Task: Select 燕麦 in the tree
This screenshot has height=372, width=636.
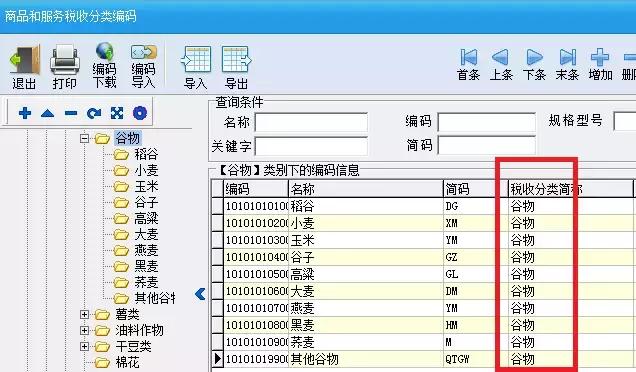Action: point(146,250)
